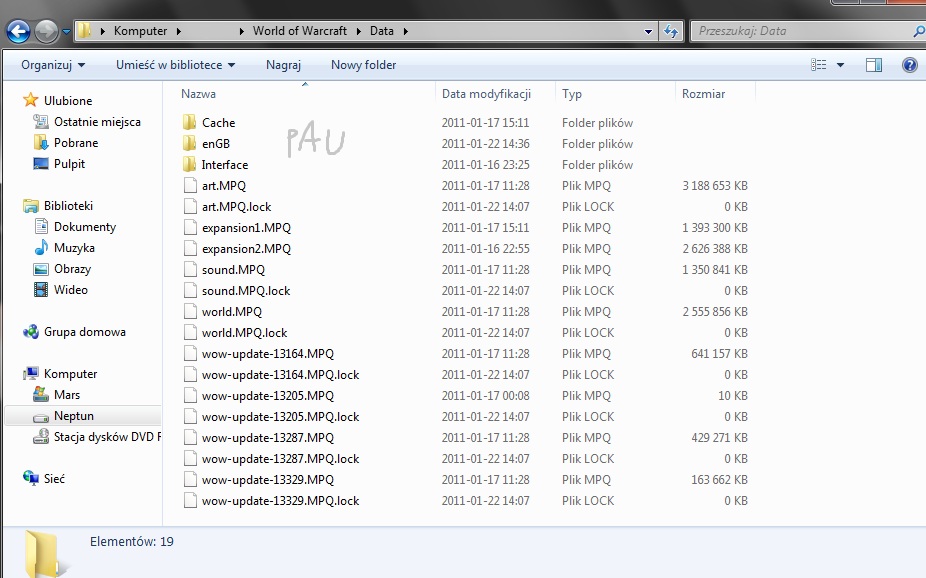Image resolution: width=926 pixels, height=578 pixels.
Task: Expand the arrow after Komputer breadcrumb
Action: (178, 31)
